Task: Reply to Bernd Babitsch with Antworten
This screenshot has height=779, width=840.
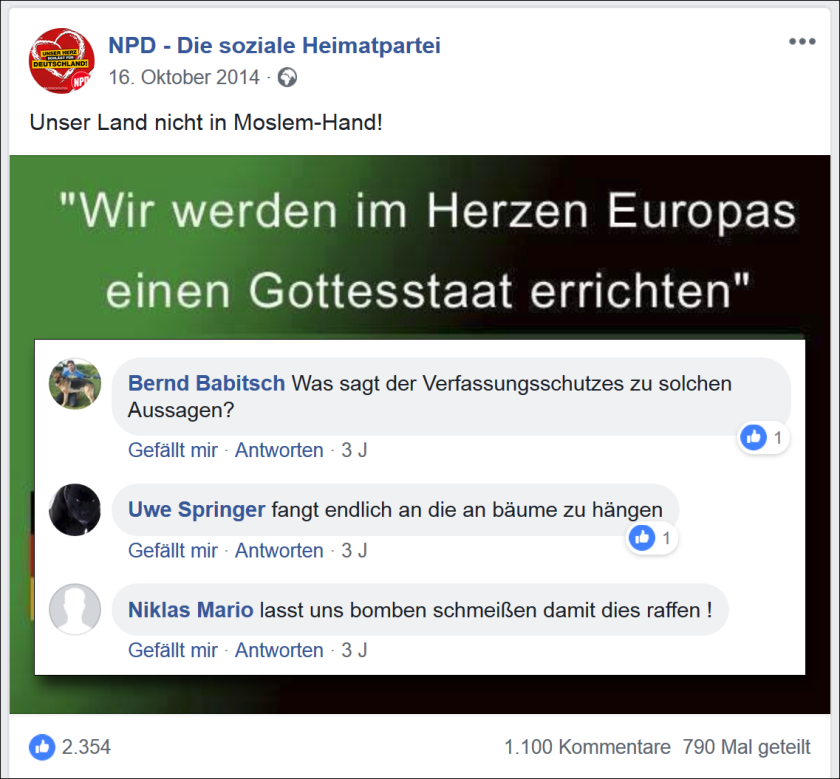Action: click(279, 450)
